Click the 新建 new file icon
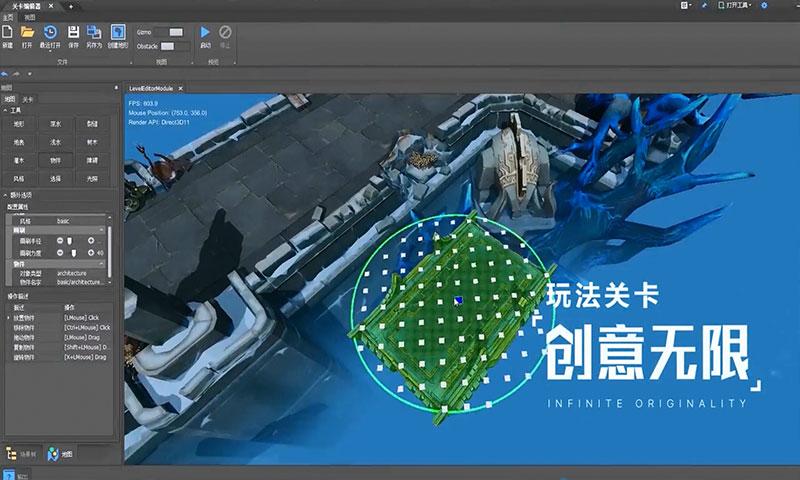Image resolution: width=800 pixels, height=480 pixels. pyautogui.click(x=7, y=32)
